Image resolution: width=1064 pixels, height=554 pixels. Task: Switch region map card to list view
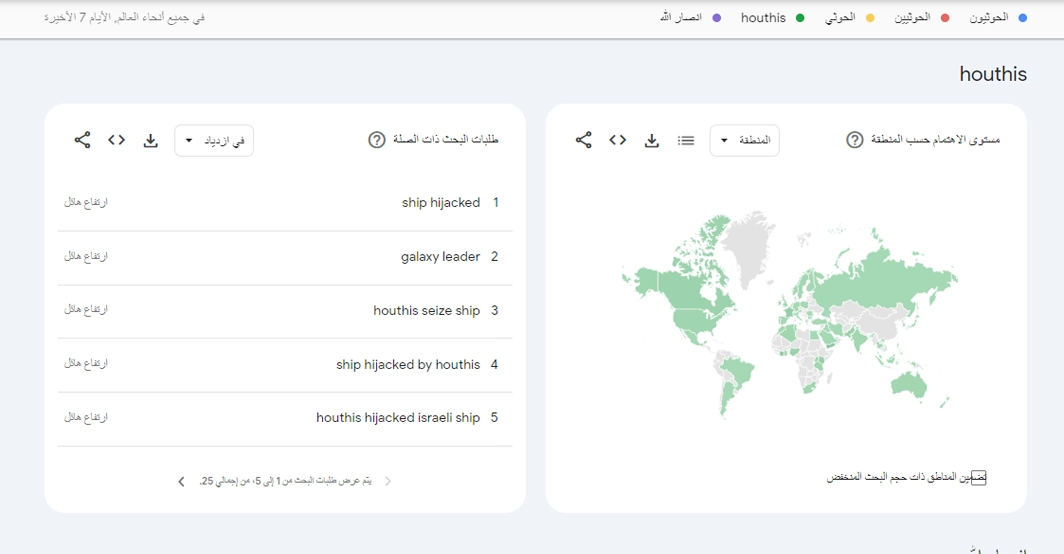tap(686, 141)
